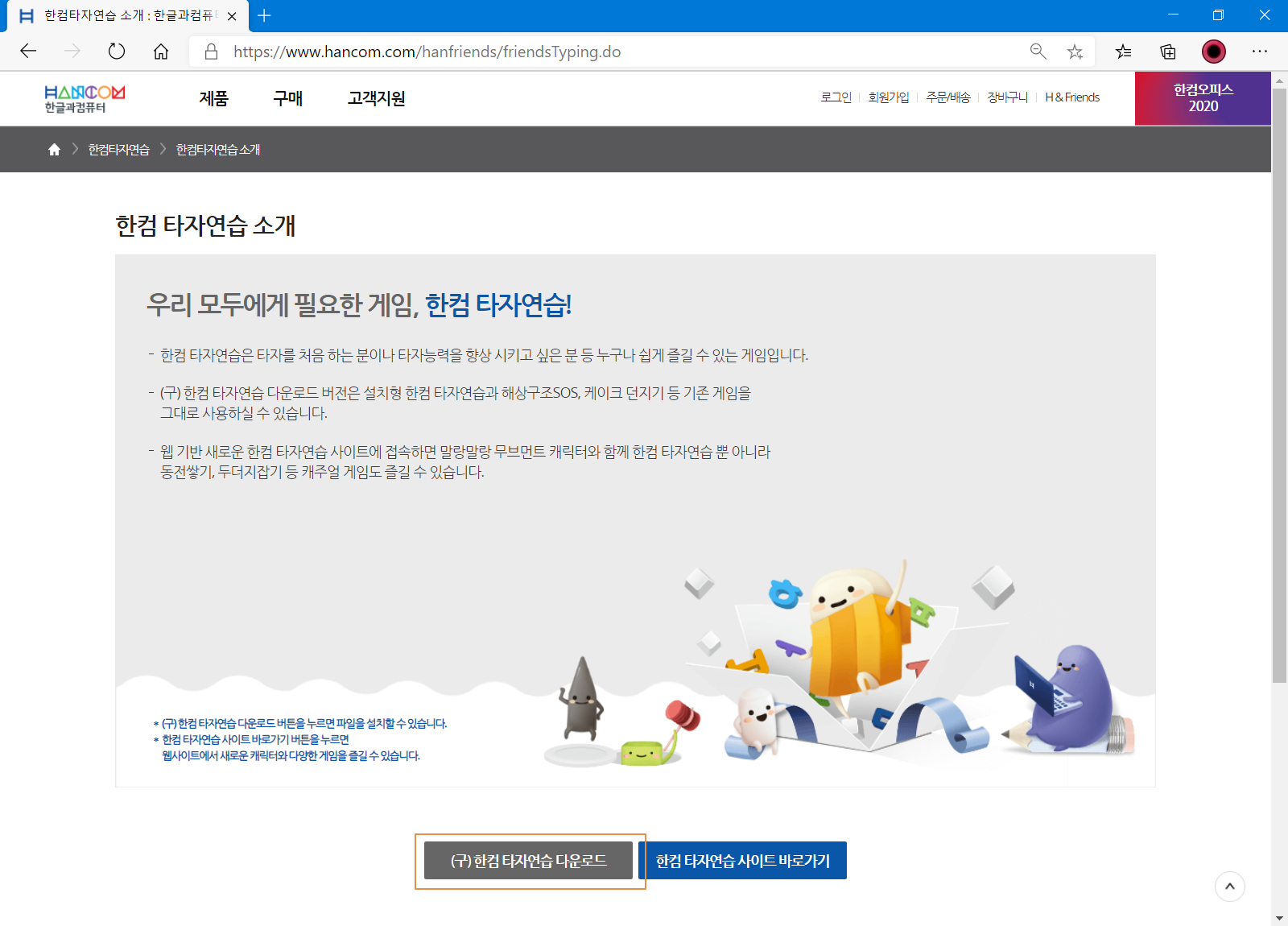Restore down the browser window

(1218, 15)
